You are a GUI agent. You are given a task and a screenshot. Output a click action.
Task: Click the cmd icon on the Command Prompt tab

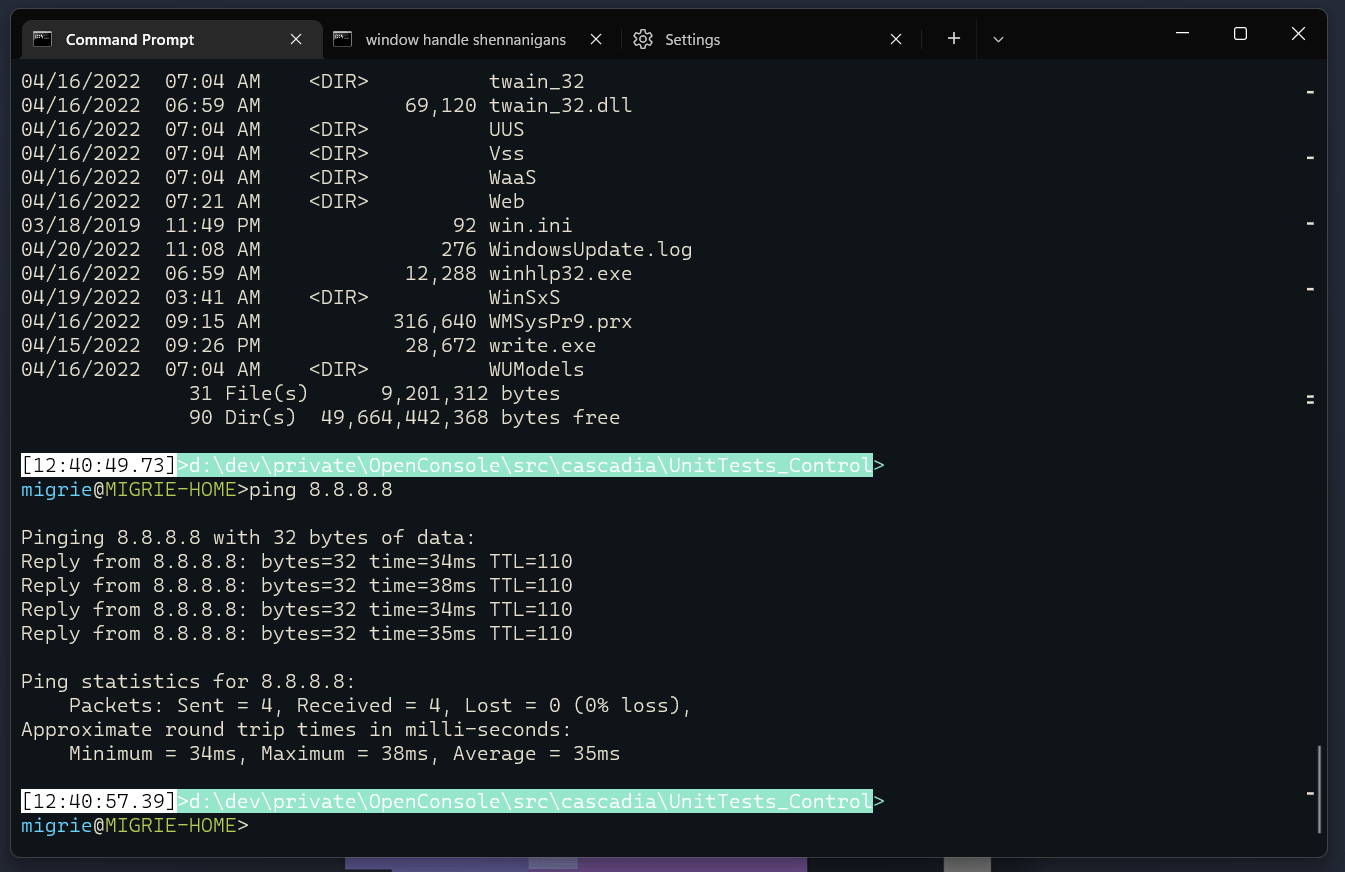click(42, 39)
